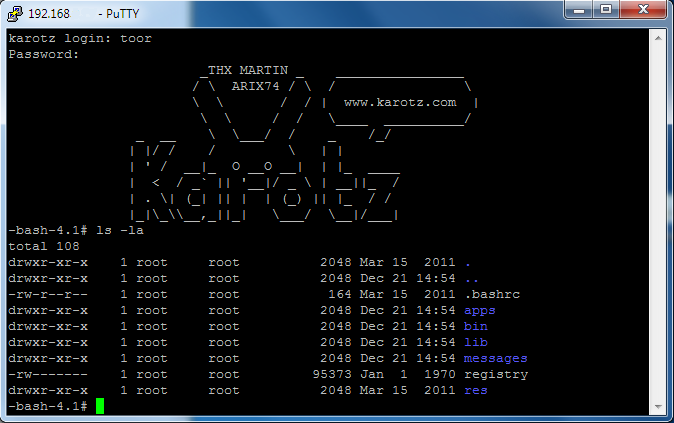Click the '-rw-r--r--' permissions of .bashrc
This screenshot has height=423, width=674.
pyautogui.click(x=48, y=294)
